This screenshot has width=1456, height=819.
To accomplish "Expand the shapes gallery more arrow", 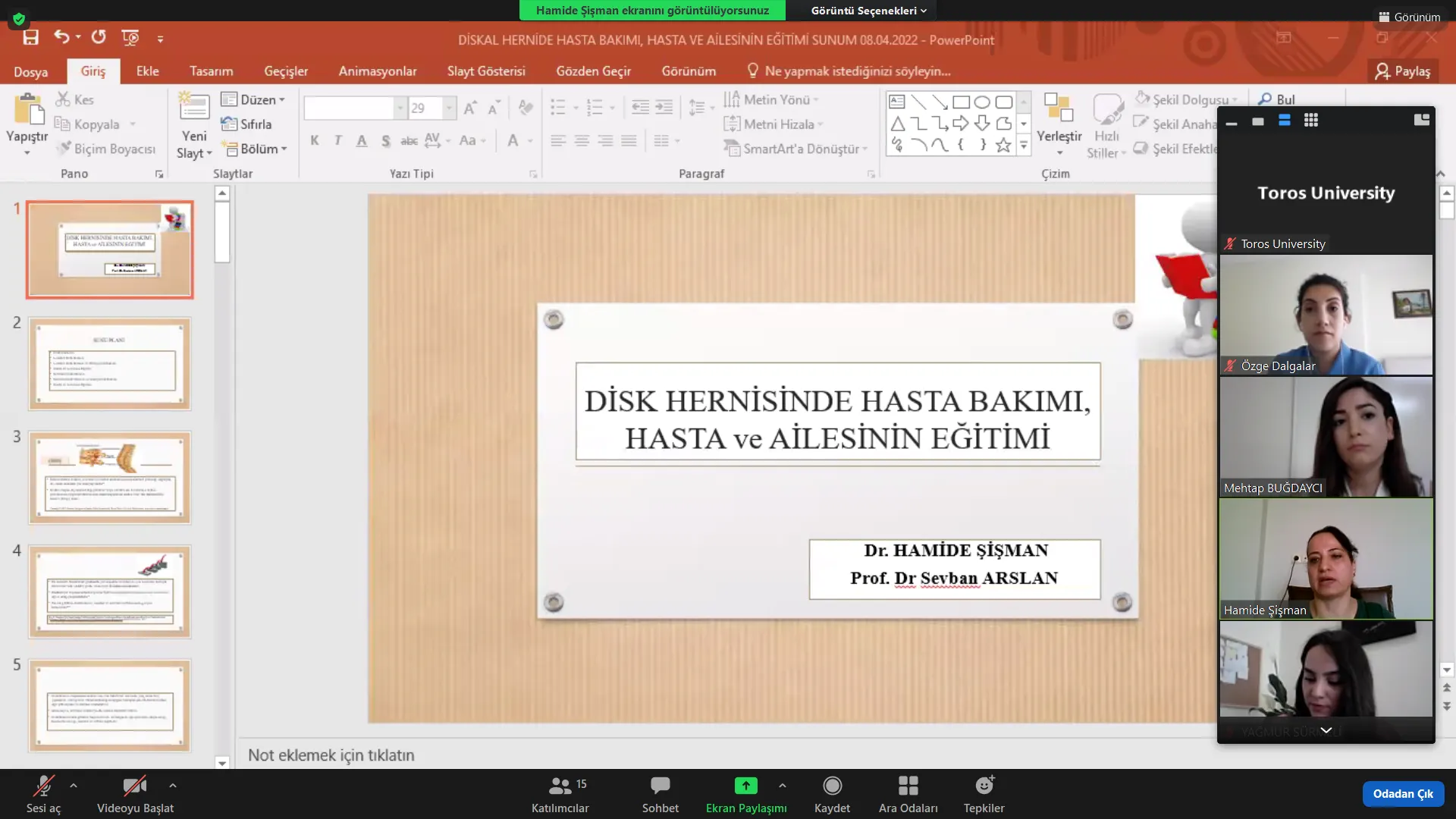I will 1024,146.
